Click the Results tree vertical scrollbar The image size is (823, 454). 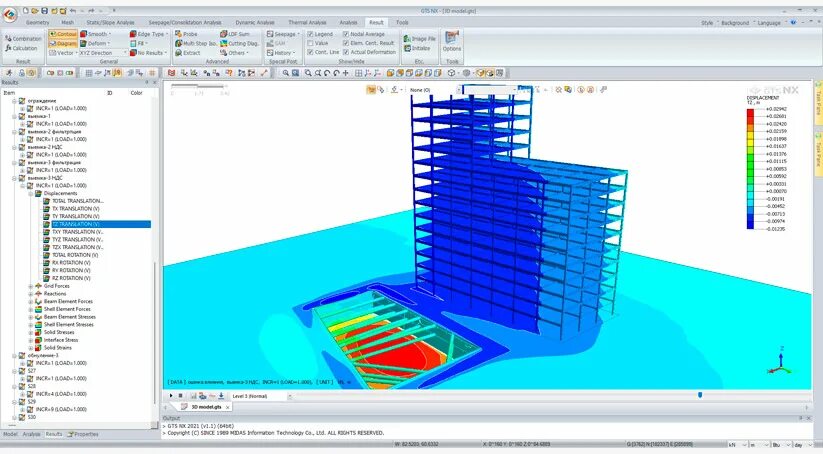coord(154,333)
